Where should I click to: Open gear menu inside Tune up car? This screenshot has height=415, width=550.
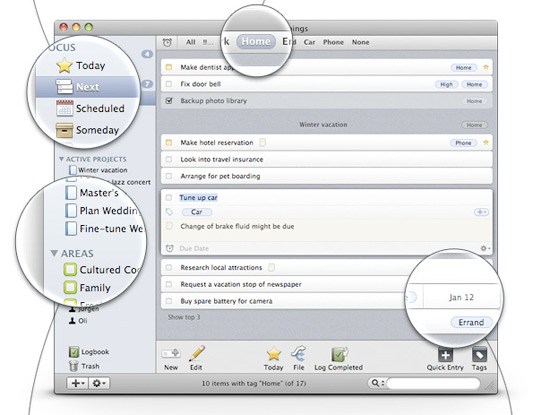485,248
